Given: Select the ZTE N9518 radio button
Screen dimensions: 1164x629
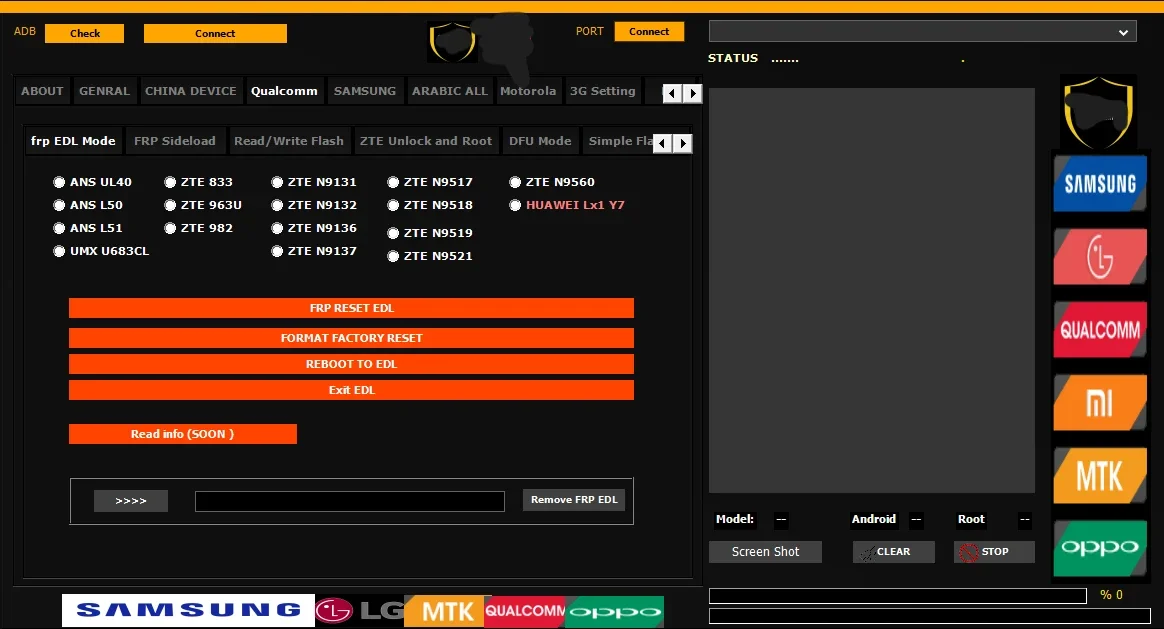Looking at the screenshot, I should coord(393,205).
